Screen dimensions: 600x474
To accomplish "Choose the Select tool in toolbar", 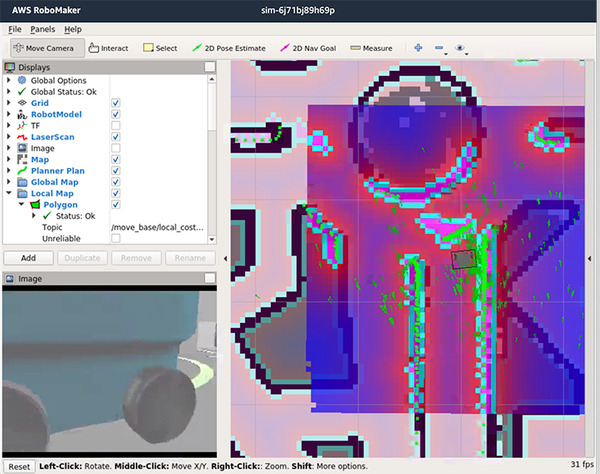I will [160, 47].
